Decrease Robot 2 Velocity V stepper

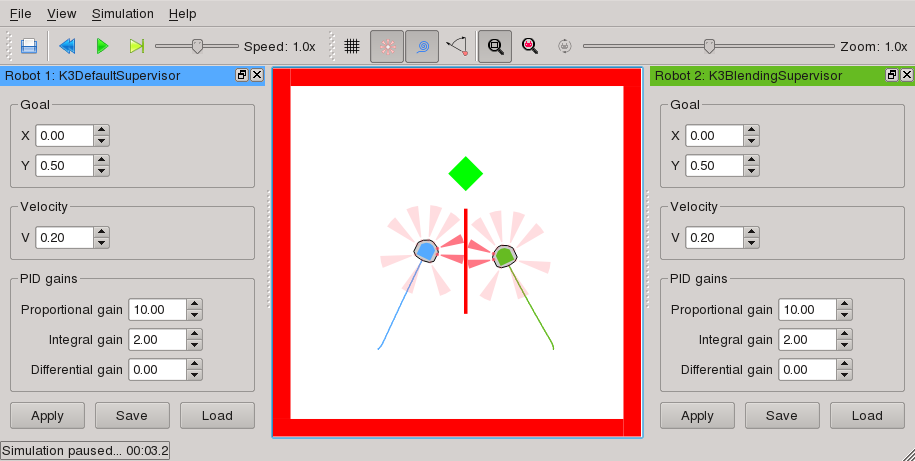click(752, 243)
